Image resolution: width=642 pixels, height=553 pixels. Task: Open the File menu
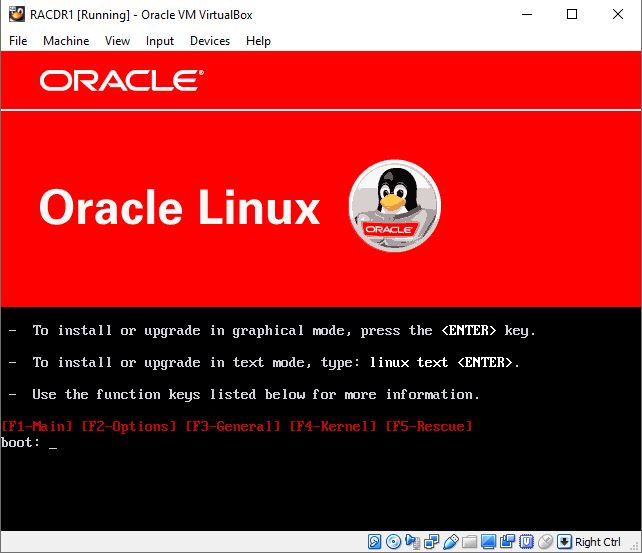(x=18, y=41)
